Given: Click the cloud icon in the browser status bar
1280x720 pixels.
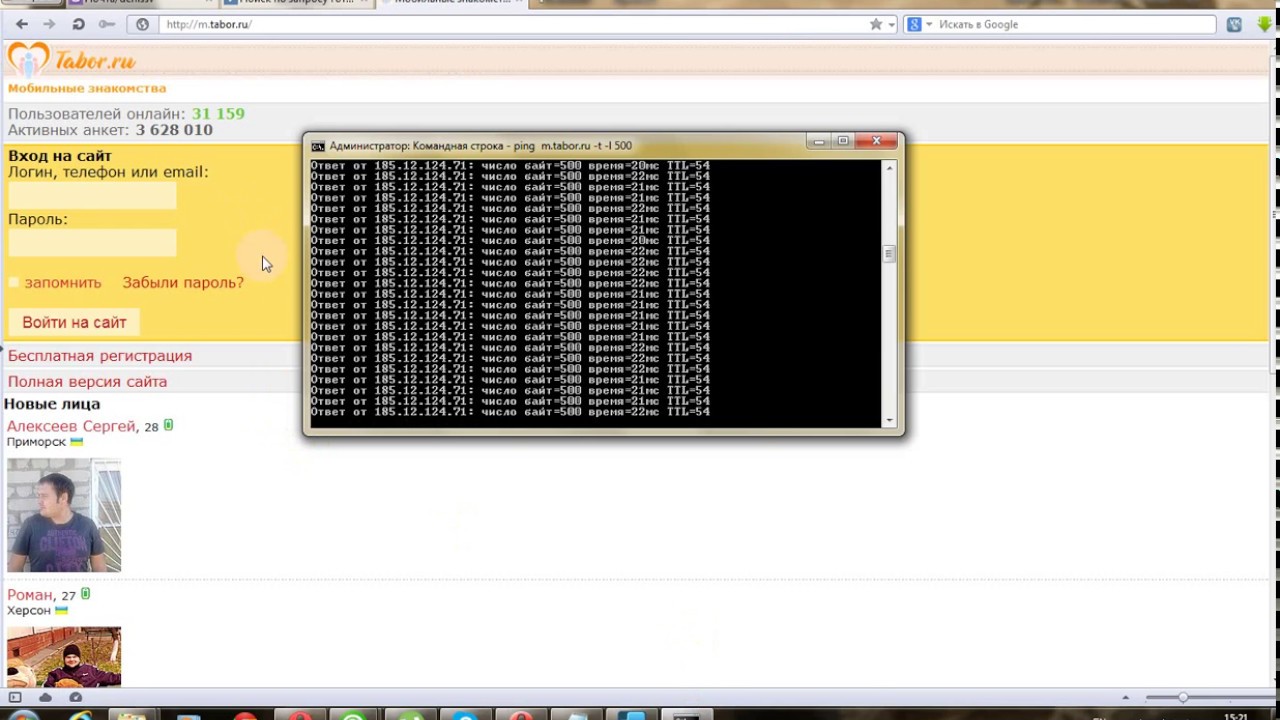Looking at the screenshot, I should pyautogui.click(x=45, y=697).
